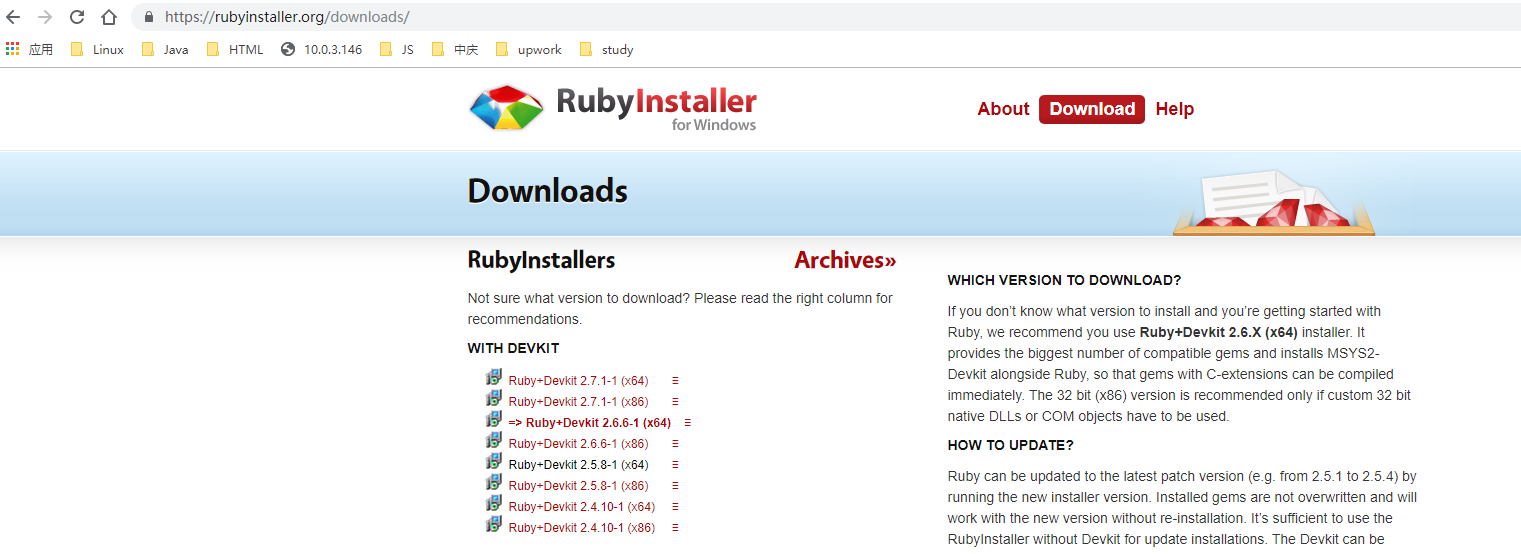1521x554 pixels.
Task: Go to the browser Home icon
Action: (109, 17)
